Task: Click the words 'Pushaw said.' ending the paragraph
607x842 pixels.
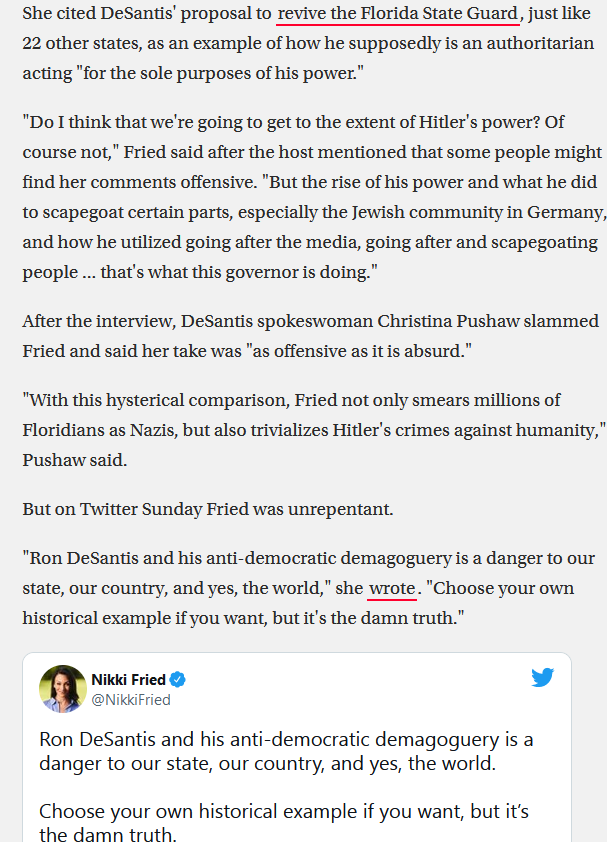Action: [75, 460]
